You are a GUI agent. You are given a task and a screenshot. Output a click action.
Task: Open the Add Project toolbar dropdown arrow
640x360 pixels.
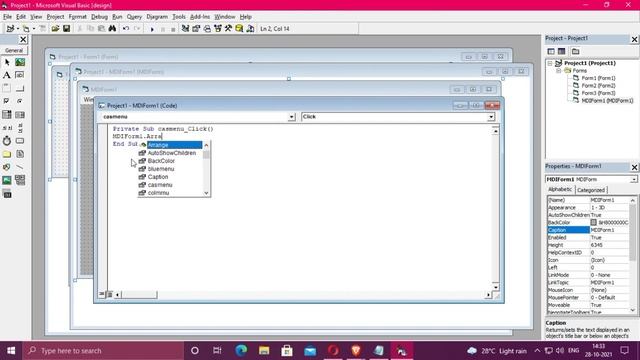coord(18,29)
